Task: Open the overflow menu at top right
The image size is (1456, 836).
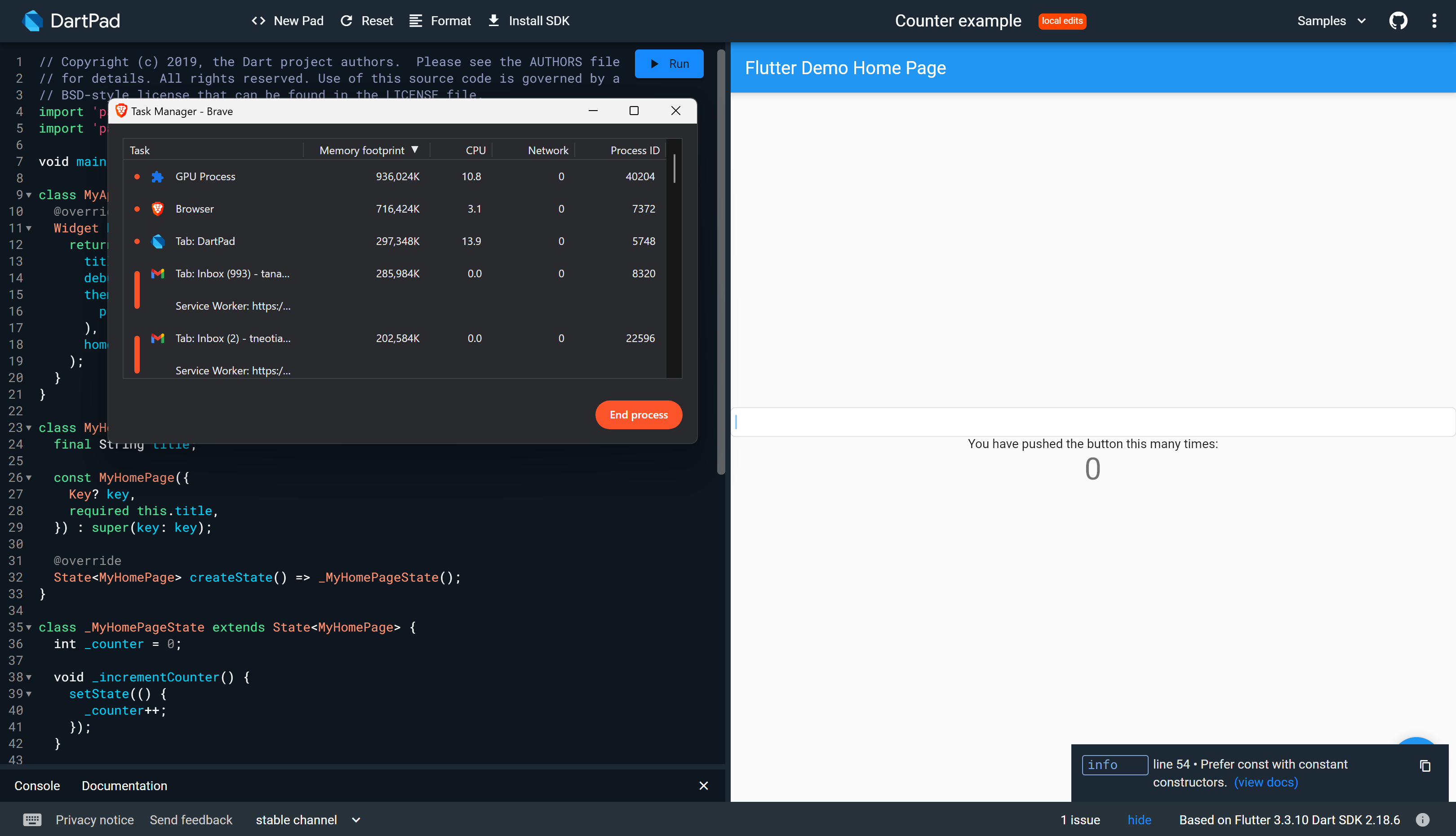Action: [1434, 21]
